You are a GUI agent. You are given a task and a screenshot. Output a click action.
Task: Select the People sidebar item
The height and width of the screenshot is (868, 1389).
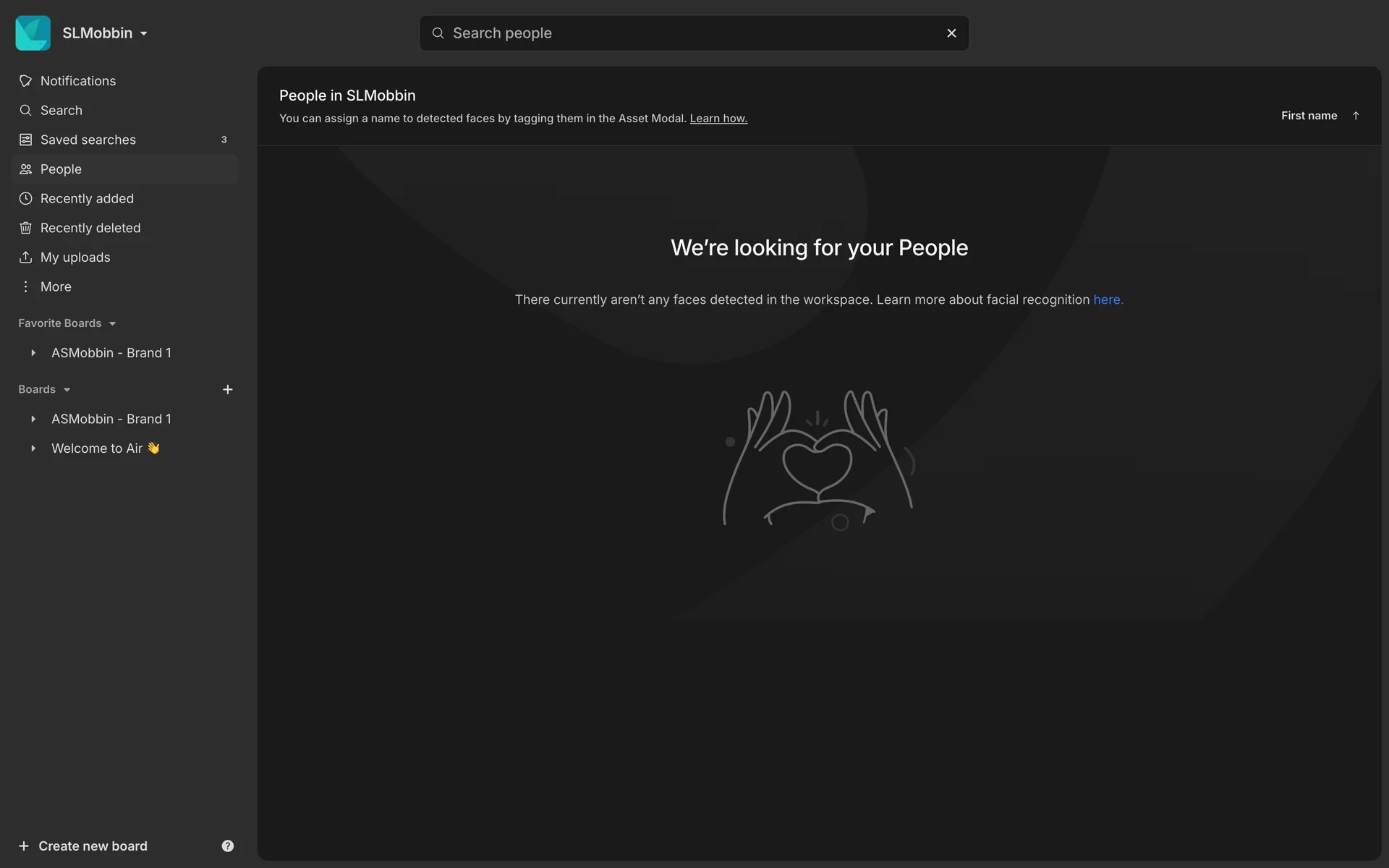61,169
